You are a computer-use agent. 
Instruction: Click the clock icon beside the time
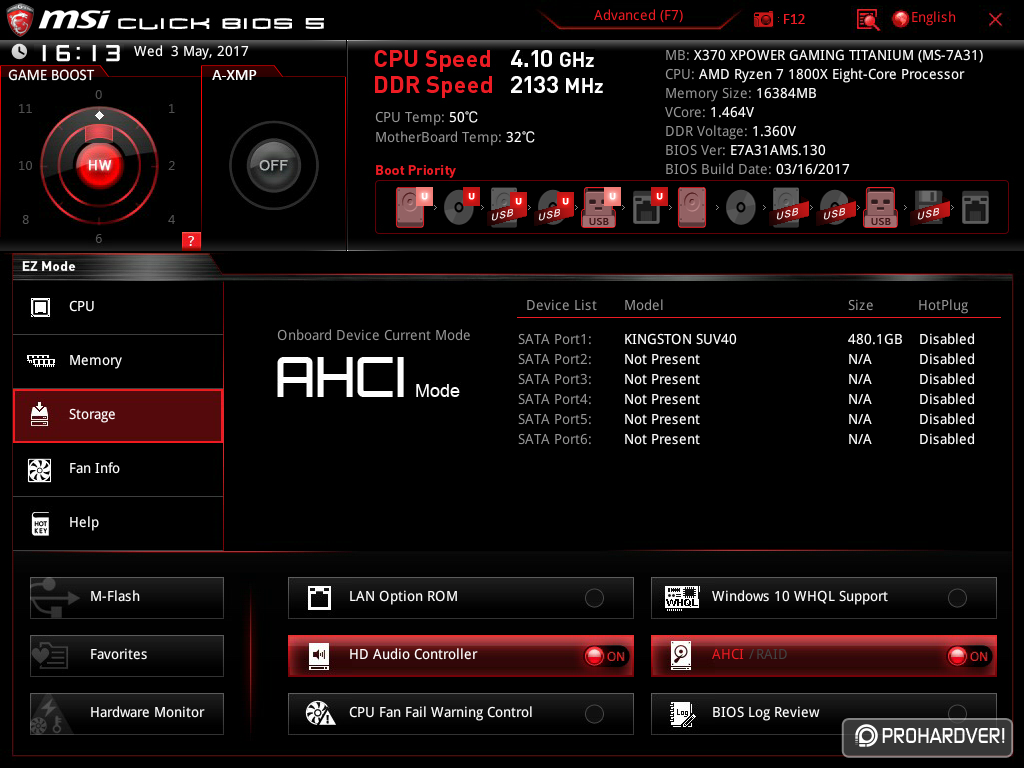(20, 52)
